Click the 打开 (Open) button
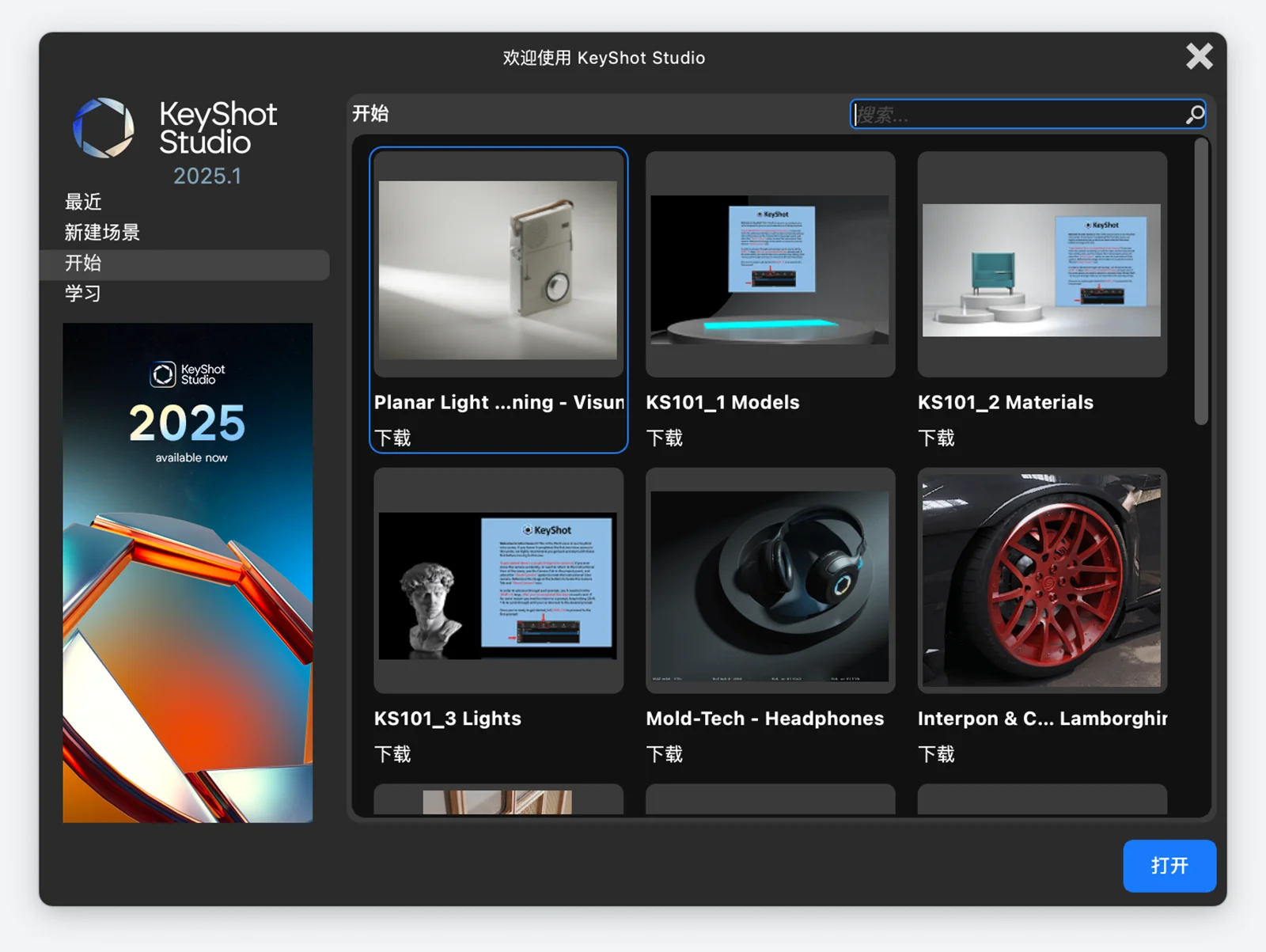 (x=1169, y=866)
